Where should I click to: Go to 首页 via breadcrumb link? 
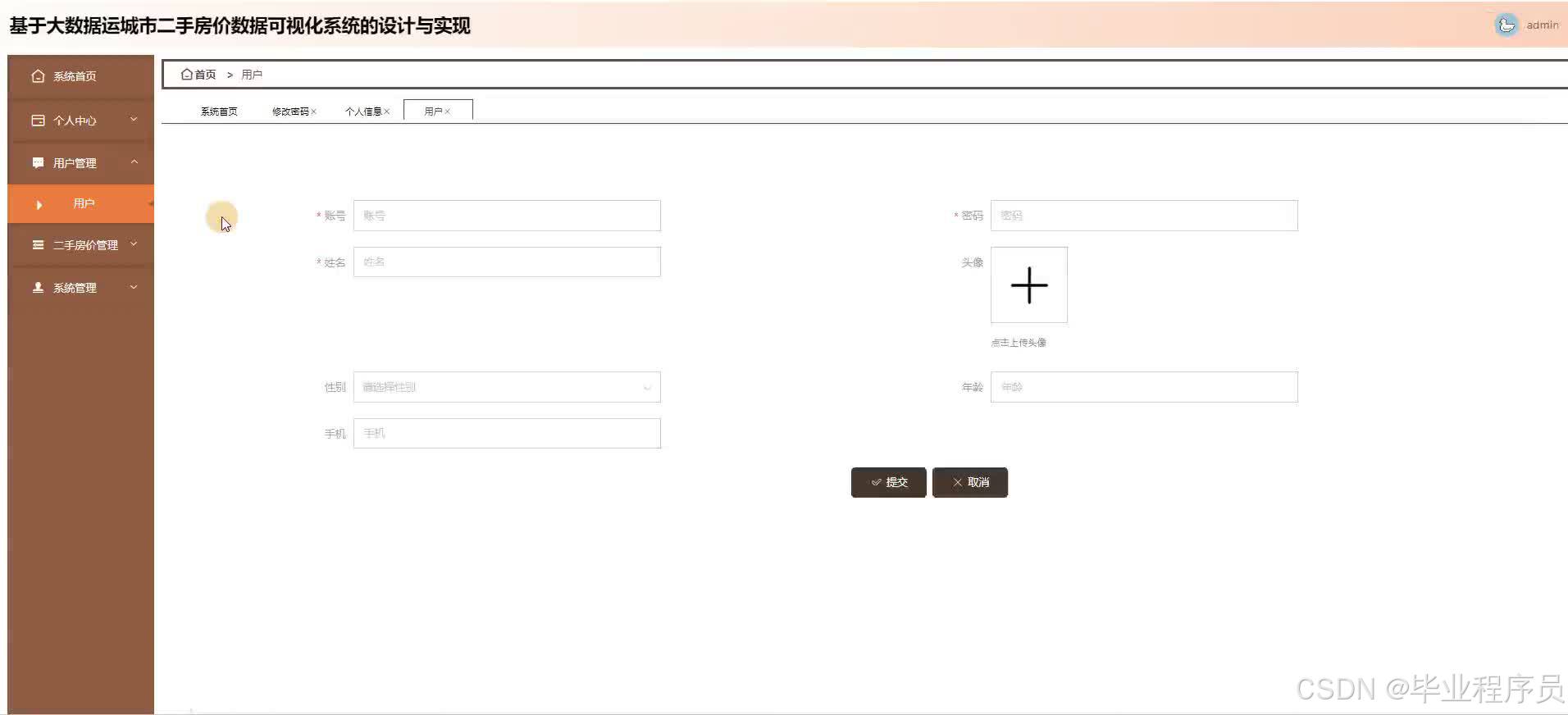coord(205,75)
